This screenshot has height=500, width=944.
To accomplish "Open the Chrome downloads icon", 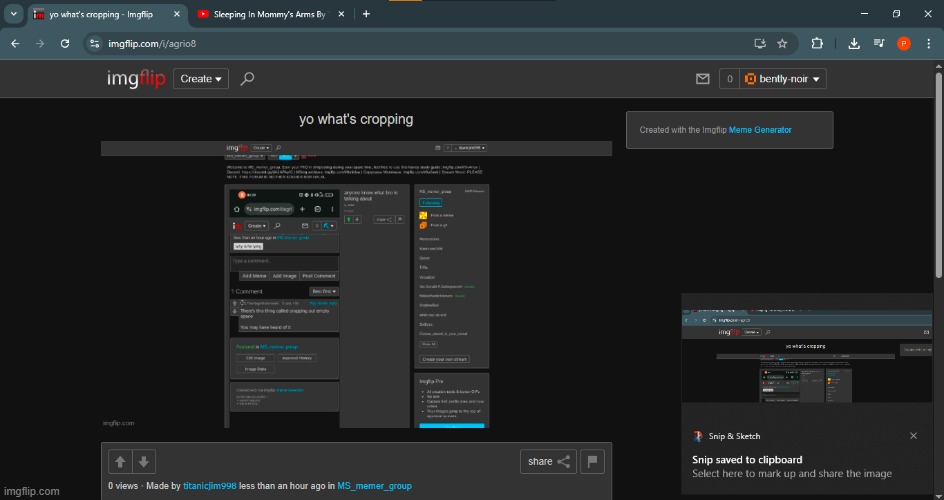I will tap(854, 43).
